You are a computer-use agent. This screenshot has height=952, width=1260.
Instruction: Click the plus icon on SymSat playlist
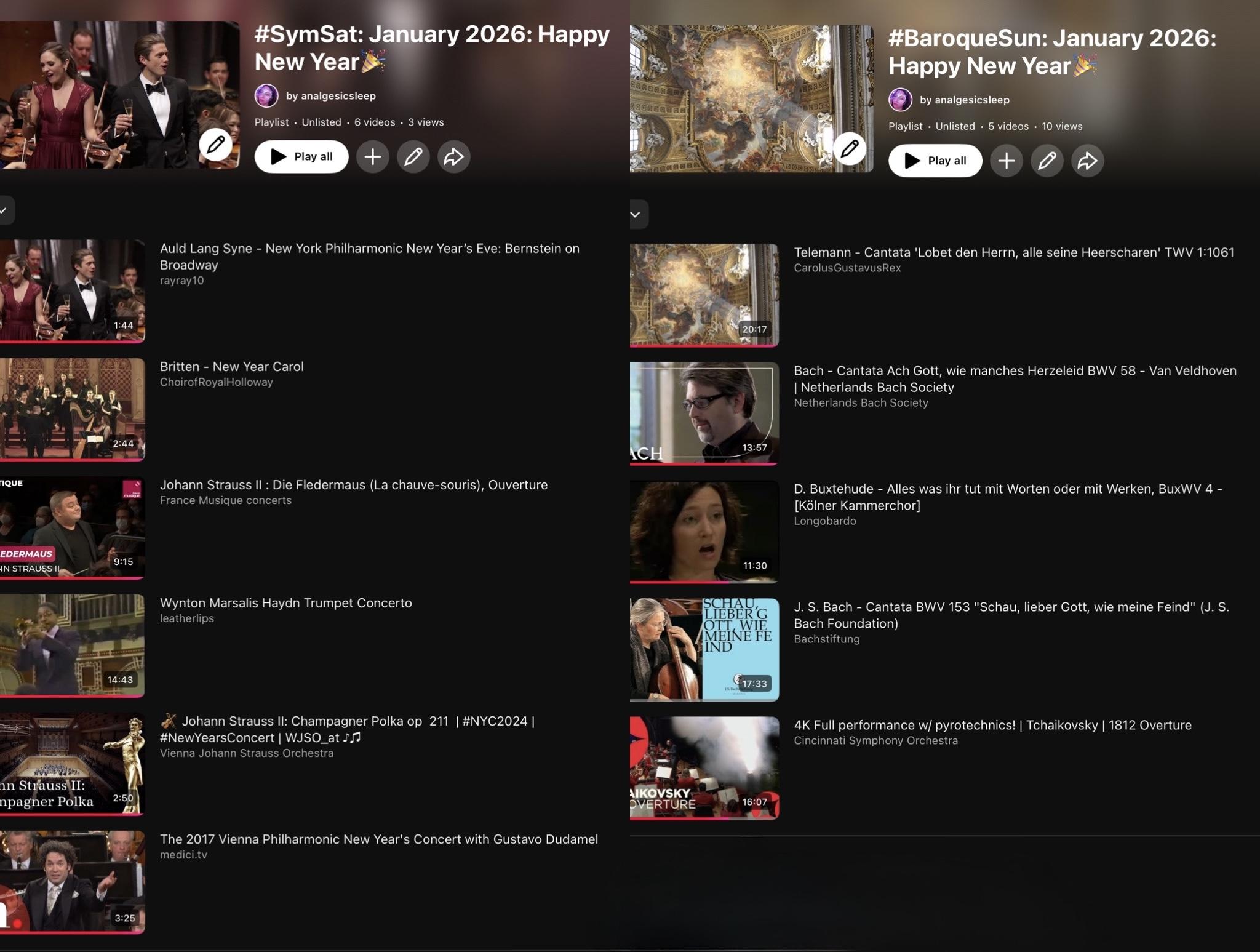tap(372, 157)
